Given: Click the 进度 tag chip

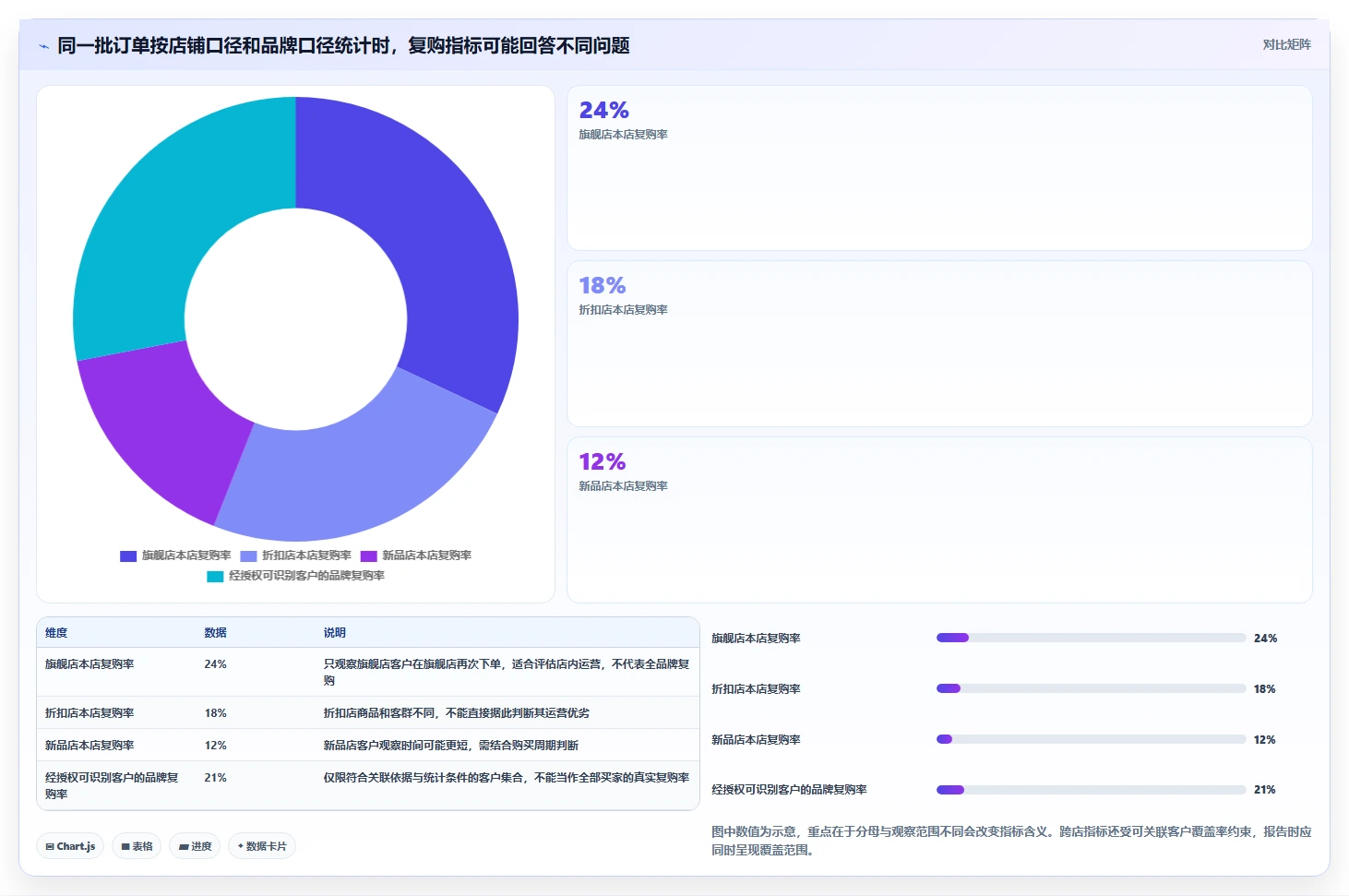Looking at the screenshot, I should pos(195,846).
